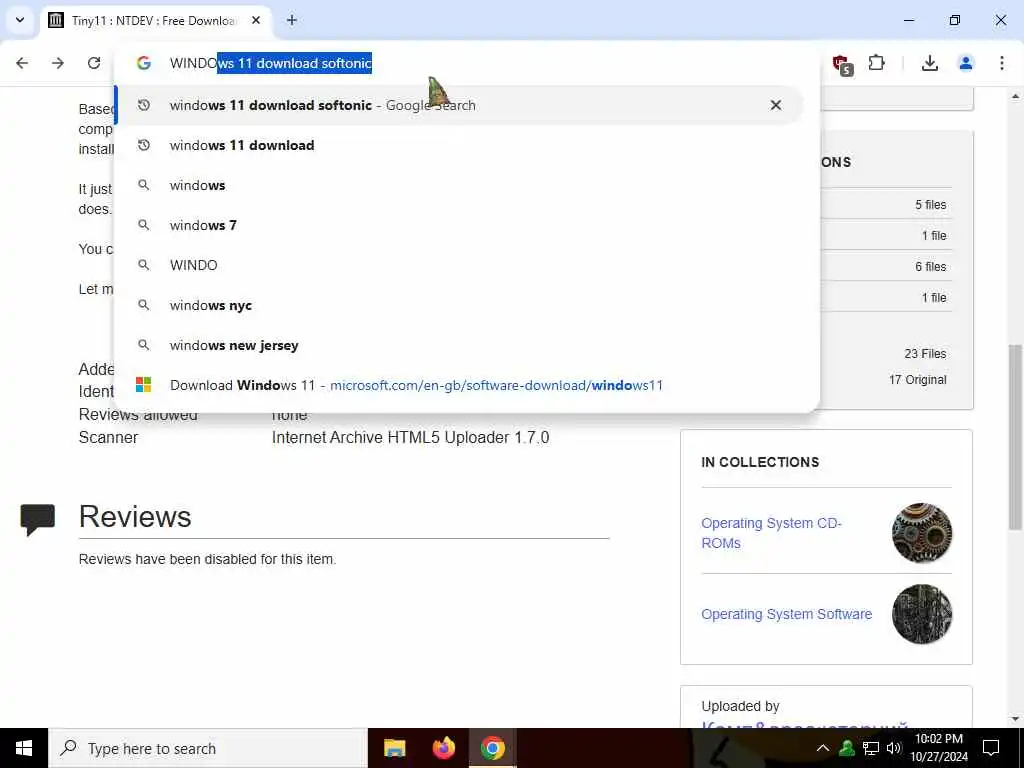Click the browser Back arrow
The image size is (1024, 768).
coord(22,63)
